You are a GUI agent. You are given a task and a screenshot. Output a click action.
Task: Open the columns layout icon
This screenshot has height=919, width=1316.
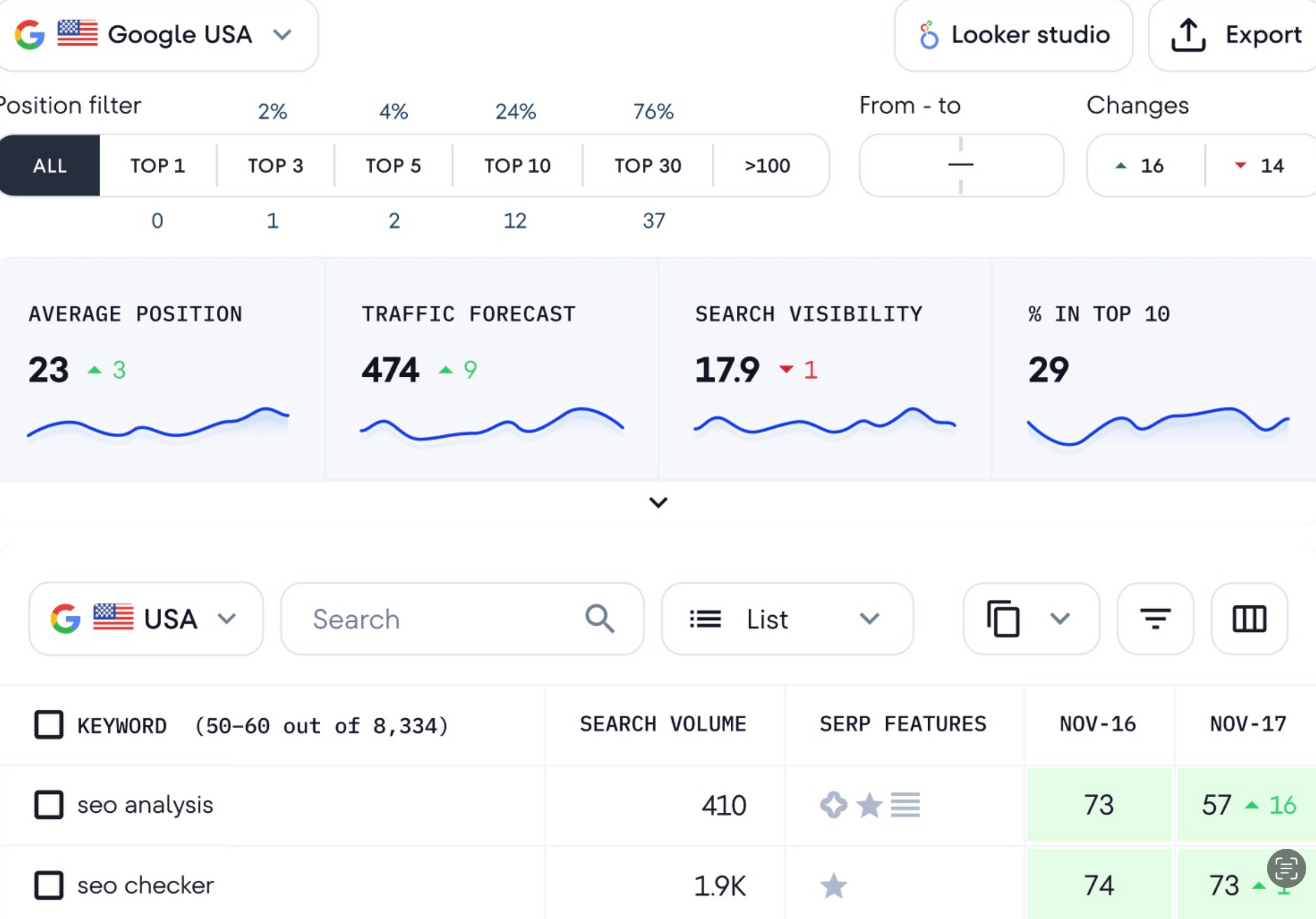[x=1249, y=619]
